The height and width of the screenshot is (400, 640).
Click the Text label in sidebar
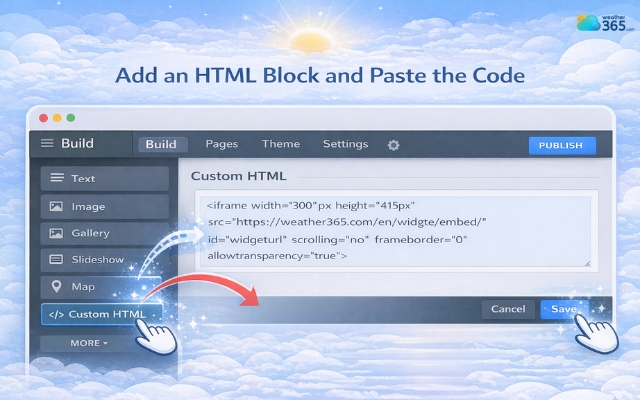83,178
